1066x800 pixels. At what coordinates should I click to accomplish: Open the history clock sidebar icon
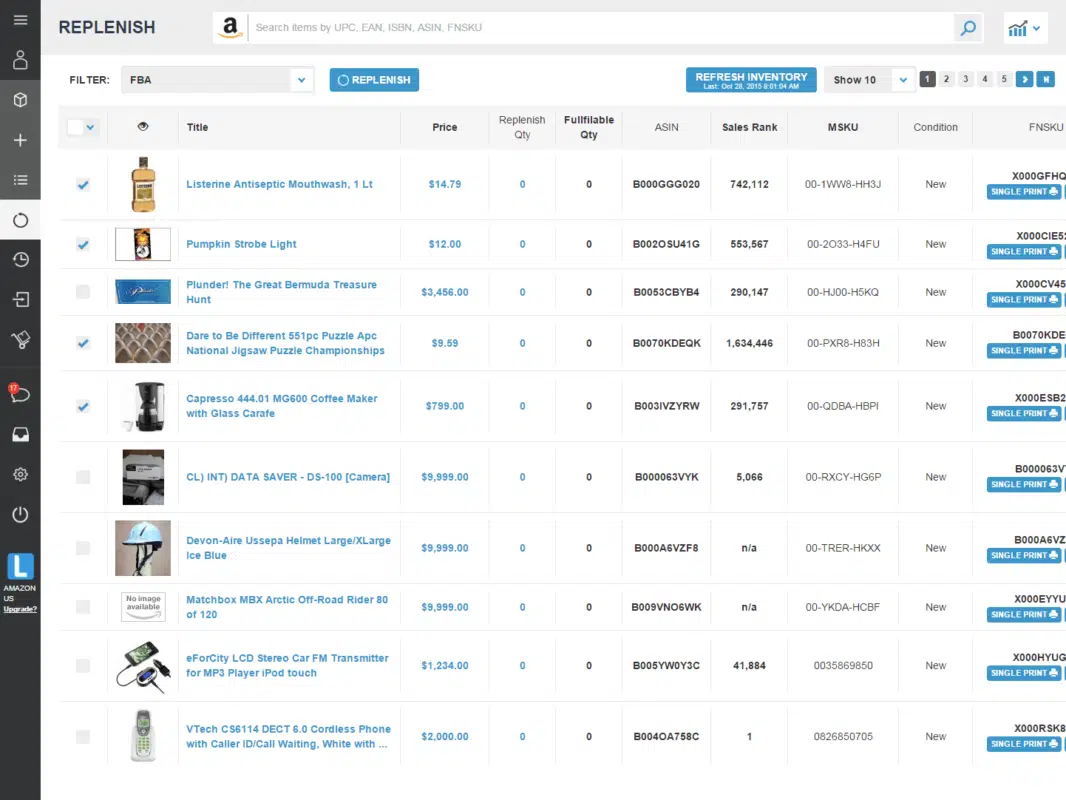pos(20,260)
